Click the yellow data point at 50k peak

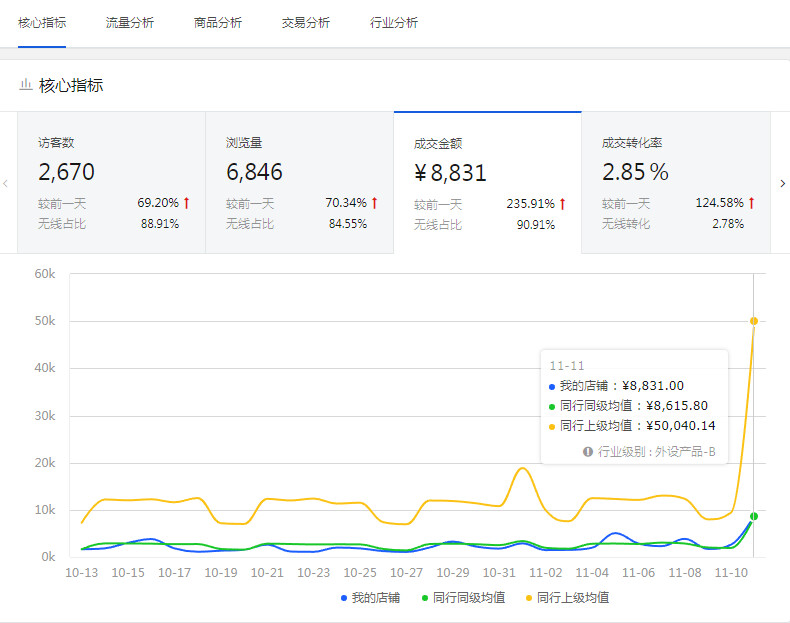(x=753, y=321)
